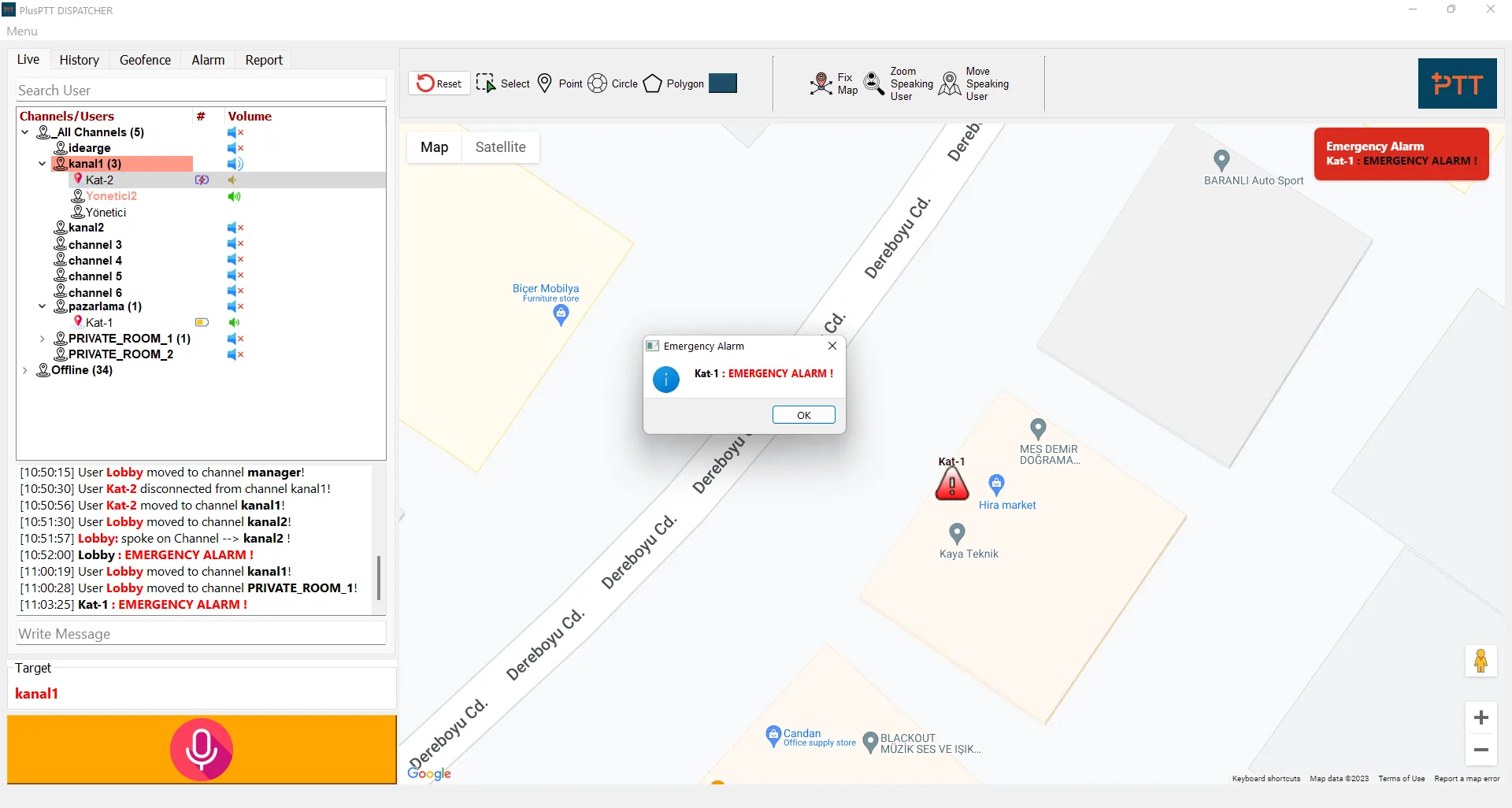Tap the pink microphone talk button

point(202,749)
